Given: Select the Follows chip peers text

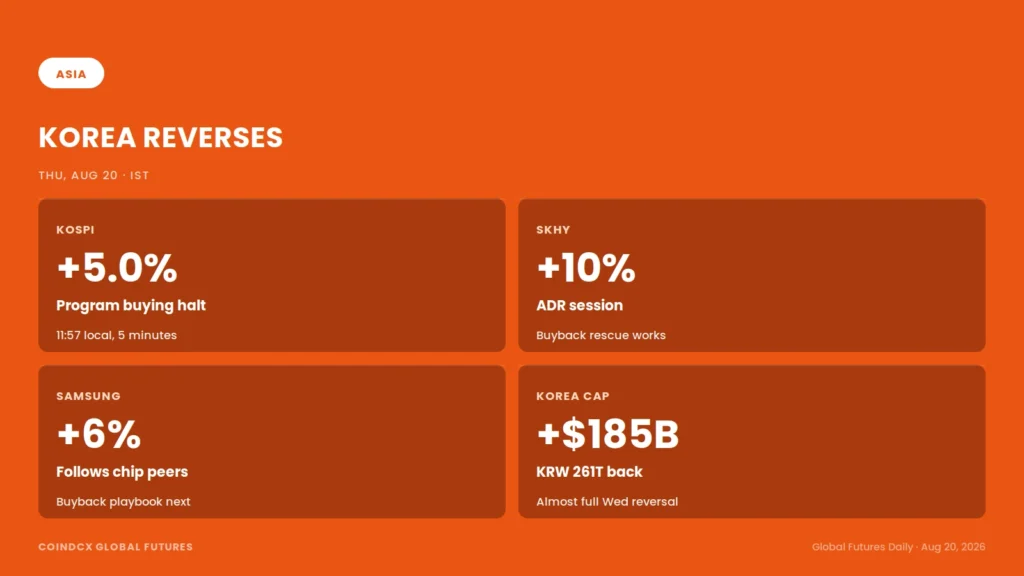Looking at the screenshot, I should point(122,472).
